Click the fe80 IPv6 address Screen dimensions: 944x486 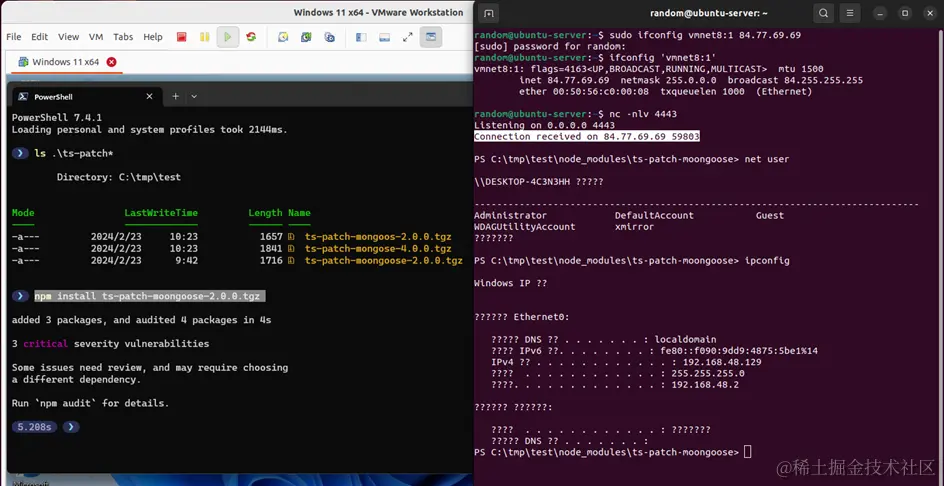[x=739, y=351]
